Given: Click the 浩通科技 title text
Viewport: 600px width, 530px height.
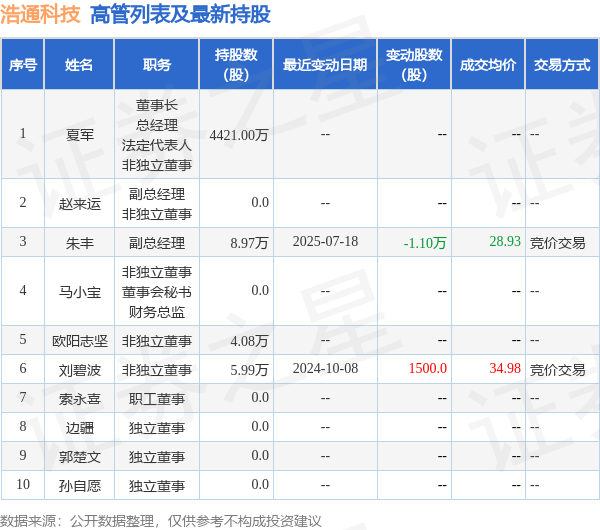Looking at the screenshot, I should (x=40, y=15).
